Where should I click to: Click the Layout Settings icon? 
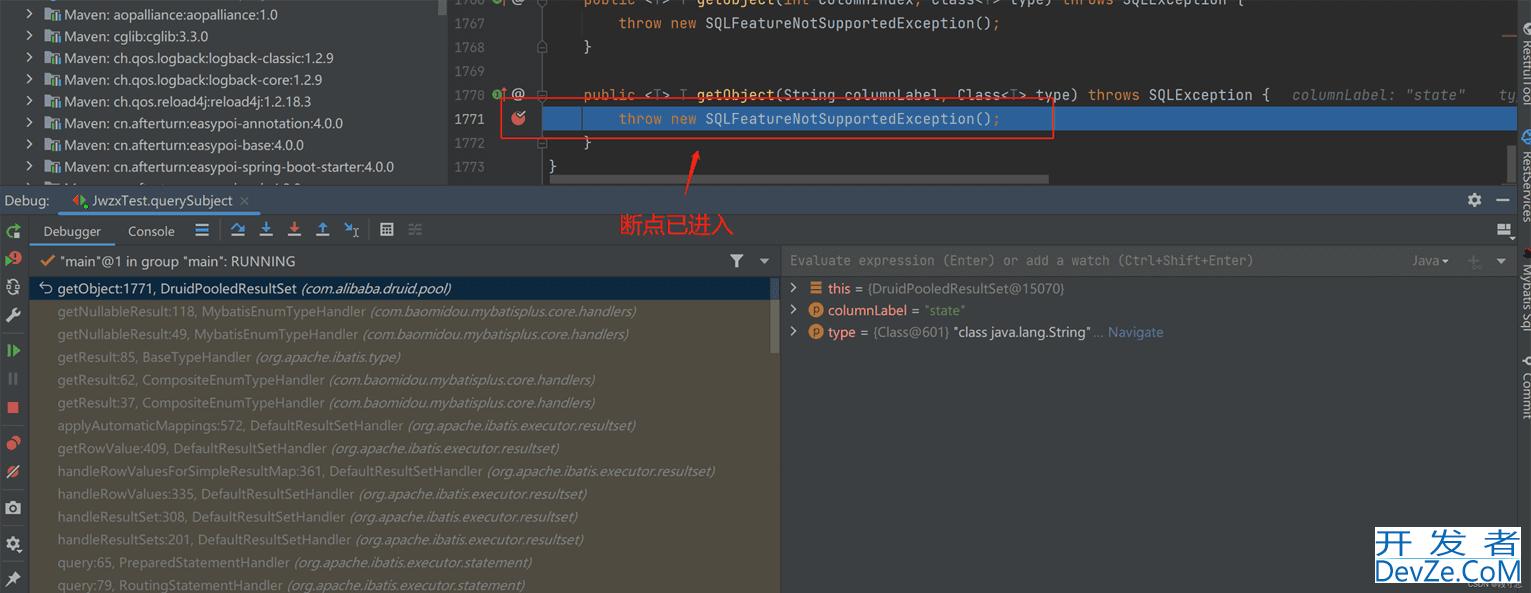coord(1503,230)
